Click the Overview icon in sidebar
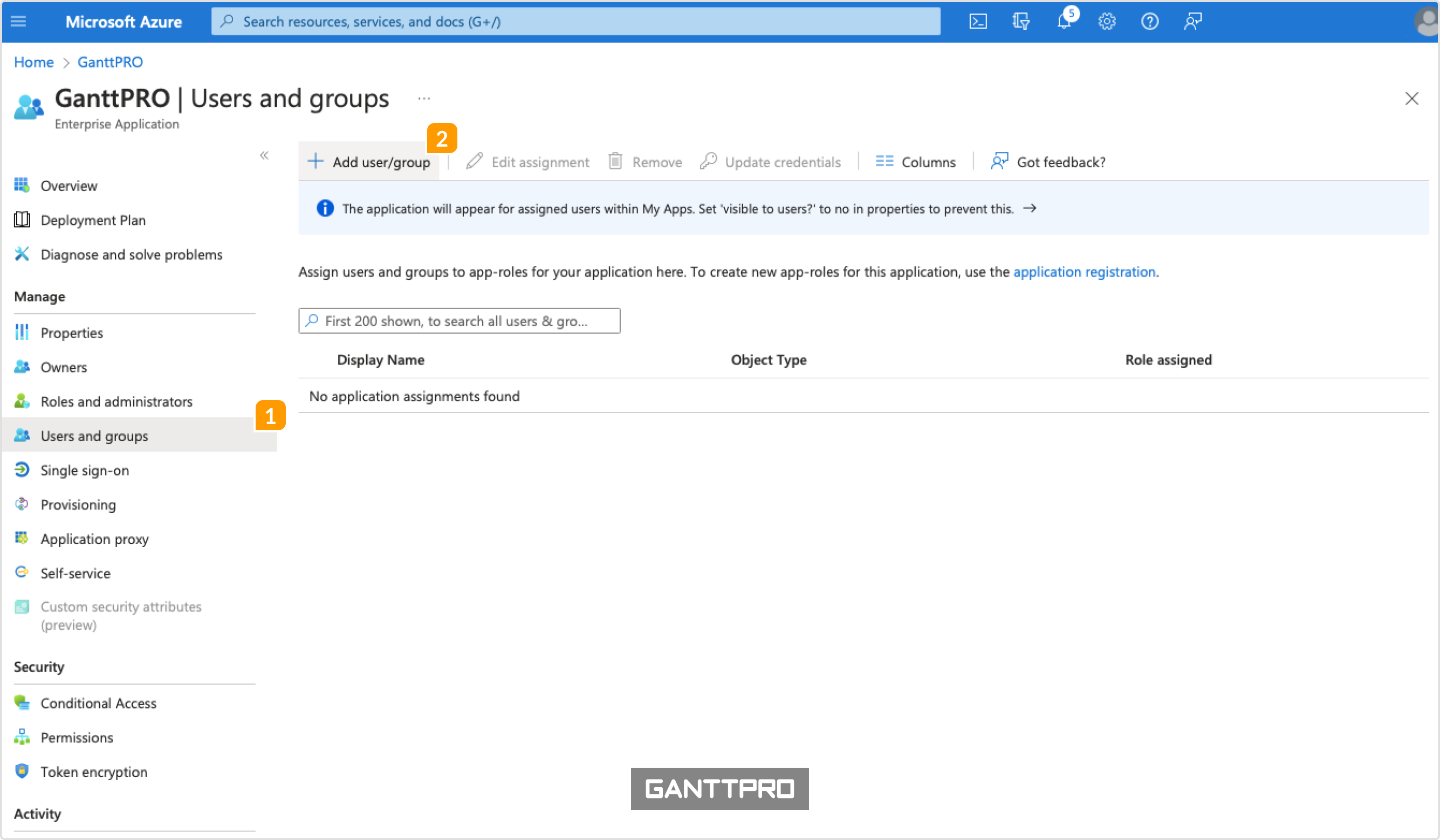The image size is (1440, 840). coord(22,185)
